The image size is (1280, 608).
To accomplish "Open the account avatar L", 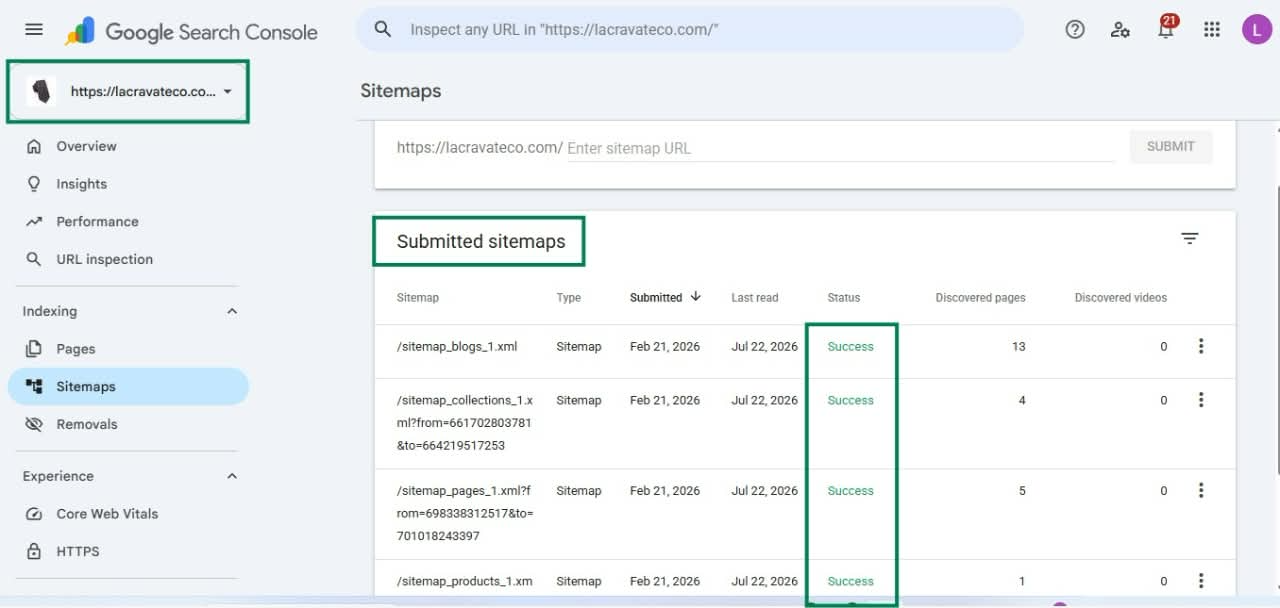I will pos(1257,30).
